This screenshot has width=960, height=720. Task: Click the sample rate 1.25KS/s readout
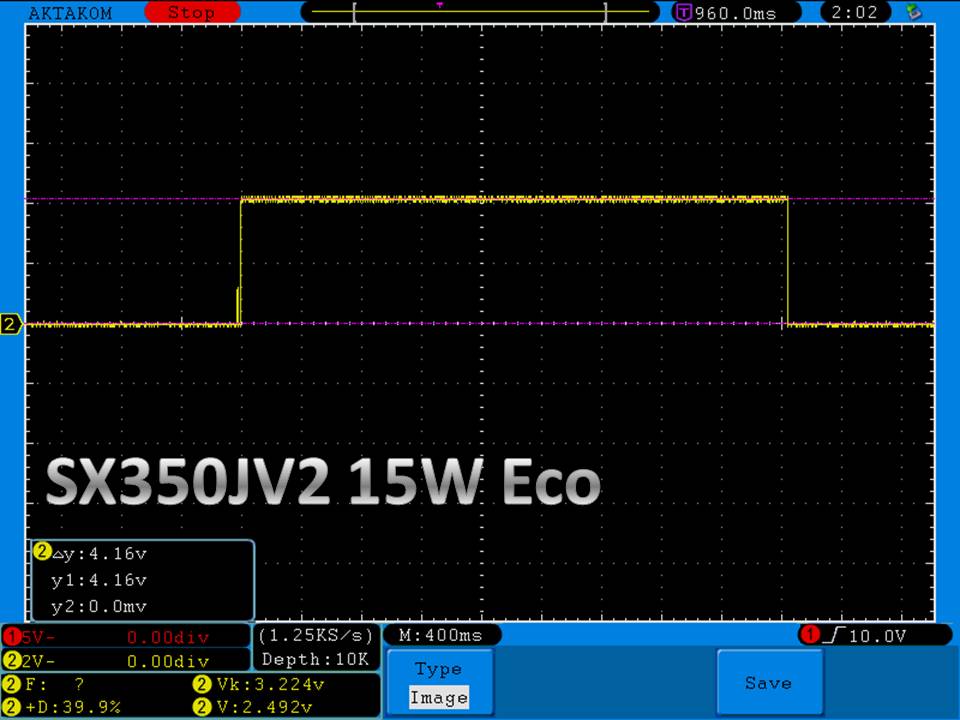pos(316,636)
